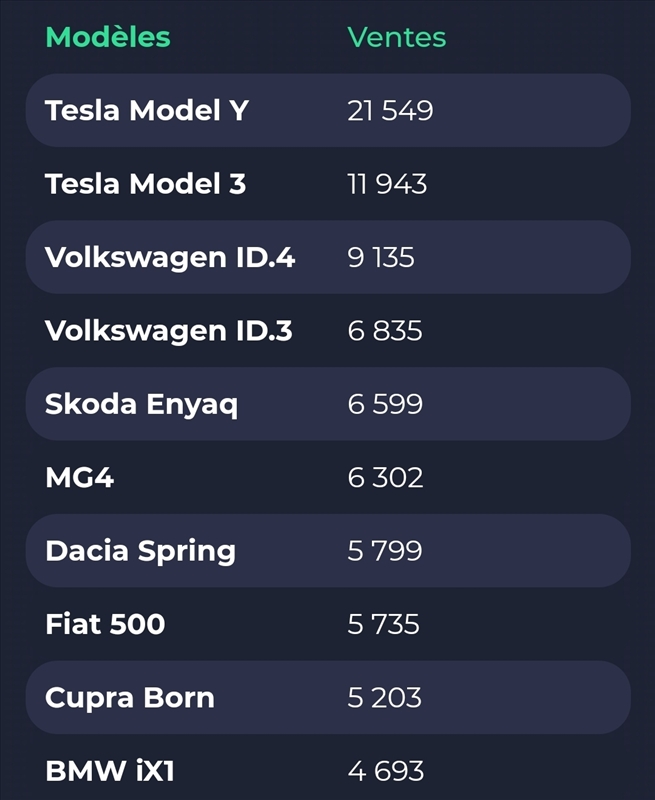Click the 6 599 sales figure
655x800 pixels.
click(x=385, y=404)
